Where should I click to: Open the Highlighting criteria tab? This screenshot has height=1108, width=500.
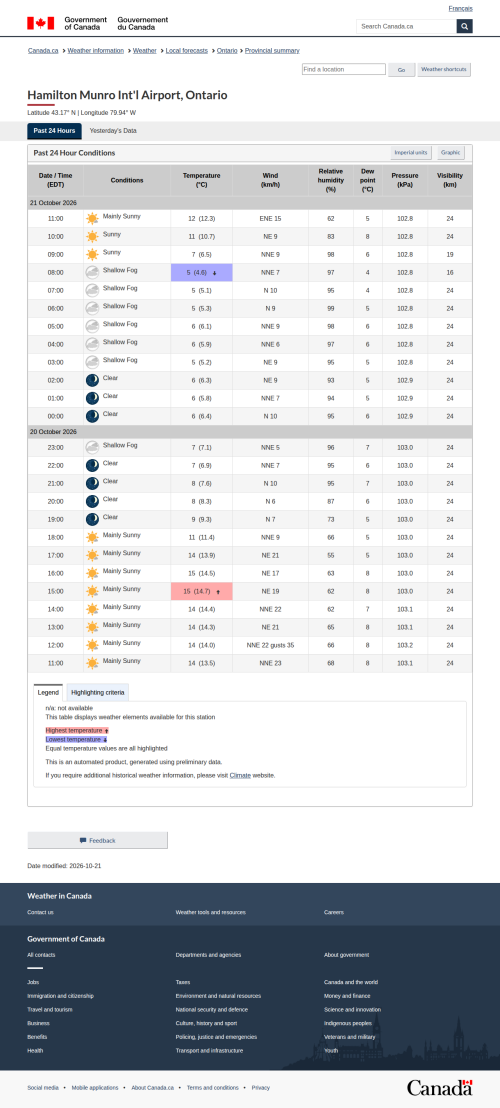[x=98, y=692]
